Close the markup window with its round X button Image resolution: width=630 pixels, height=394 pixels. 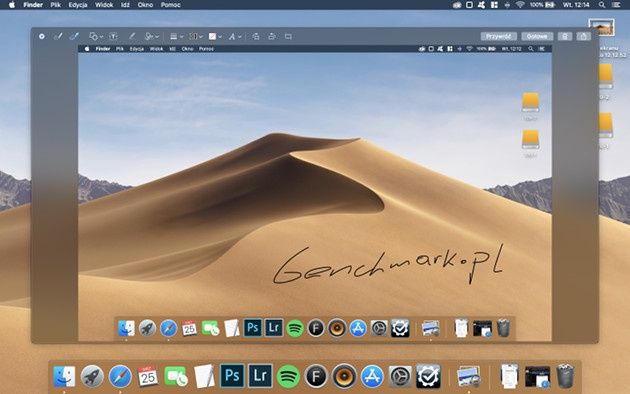41,37
